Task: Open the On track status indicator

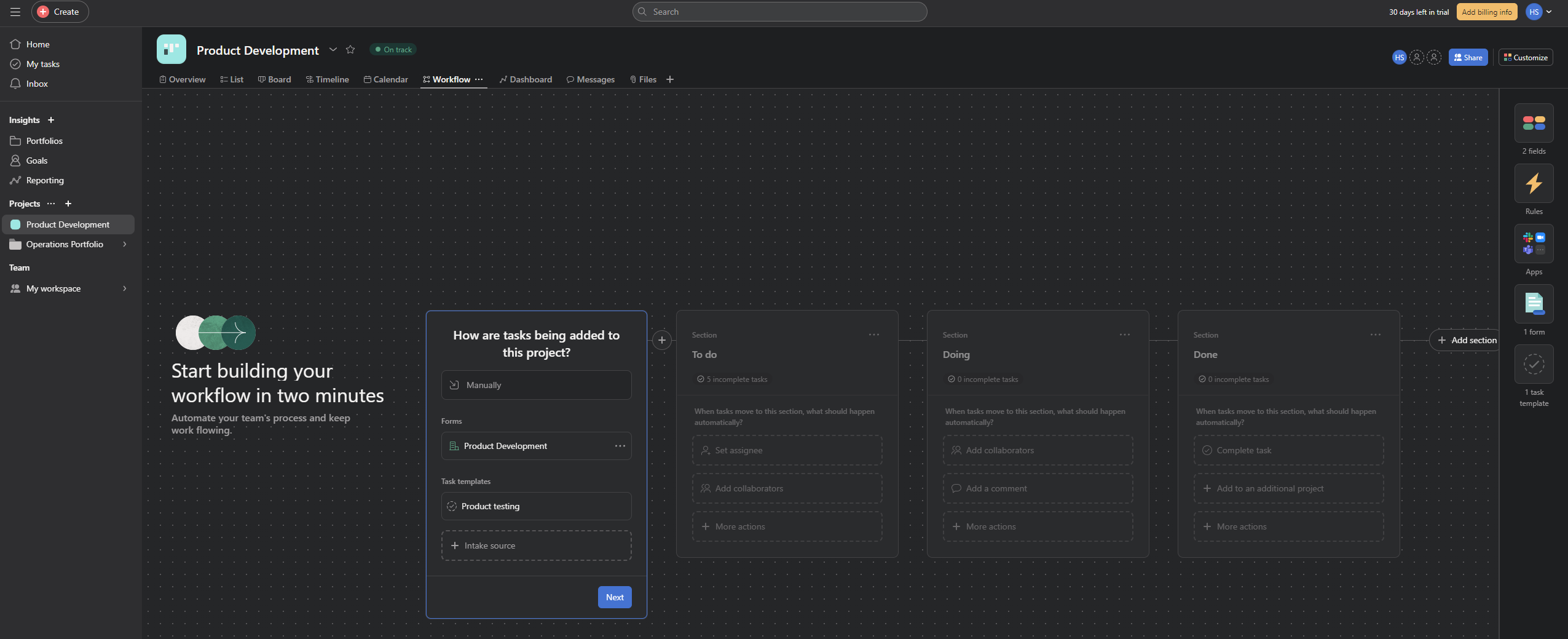Action: click(393, 50)
